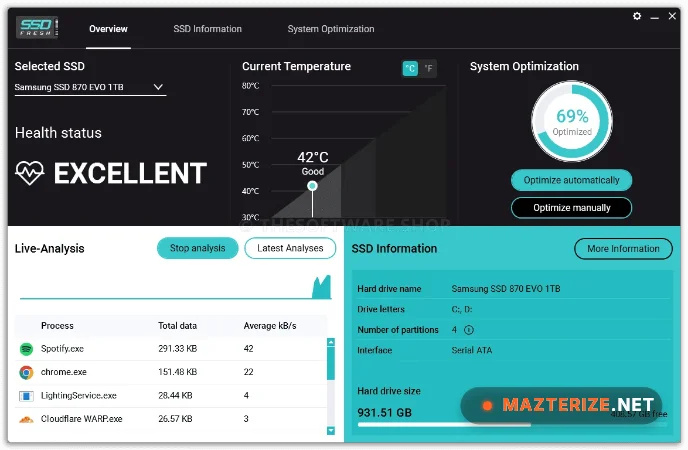
Task: Open the settings gear icon
Action: pyautogui.click(x=637, y=16)
